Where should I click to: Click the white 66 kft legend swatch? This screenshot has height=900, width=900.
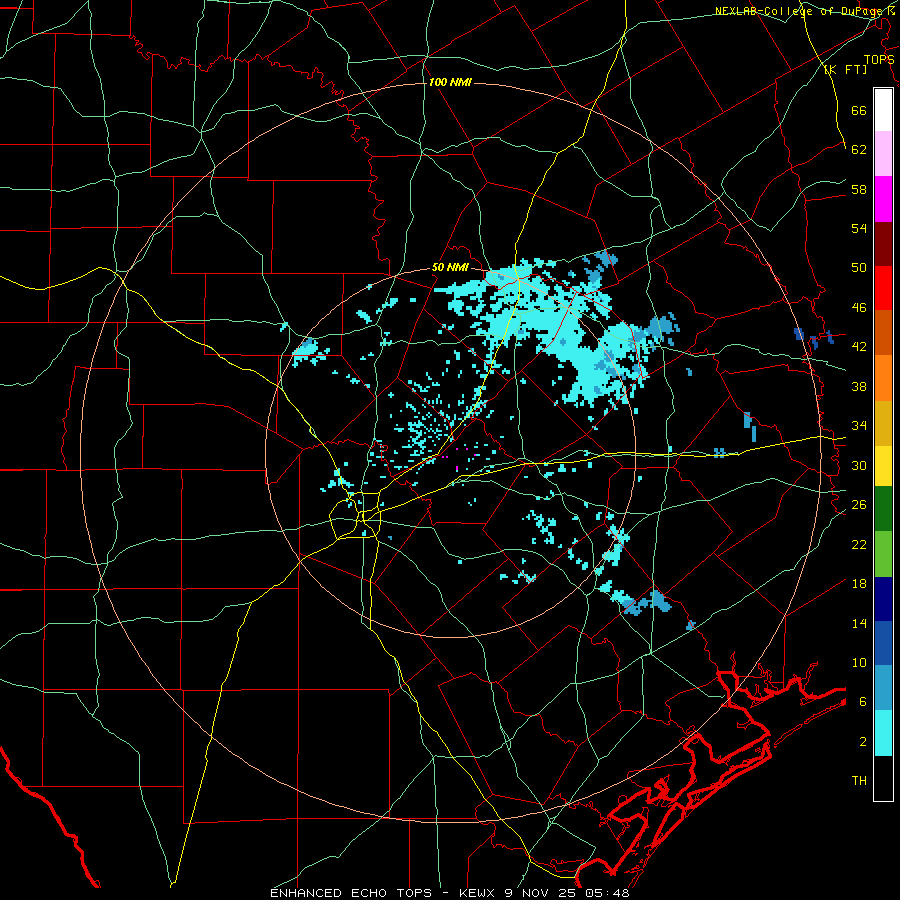883,110
